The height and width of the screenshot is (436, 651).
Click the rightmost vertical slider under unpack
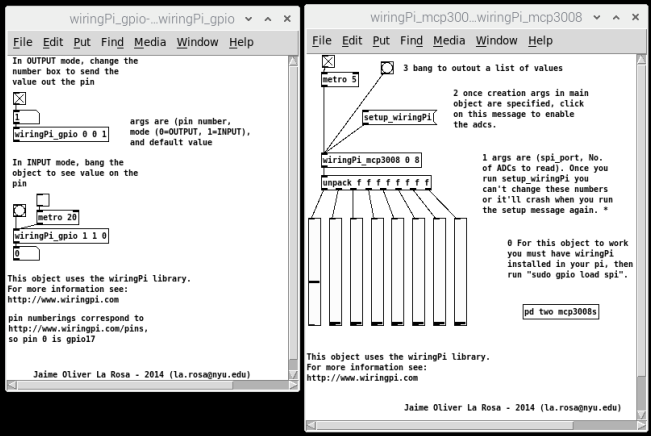461,270
